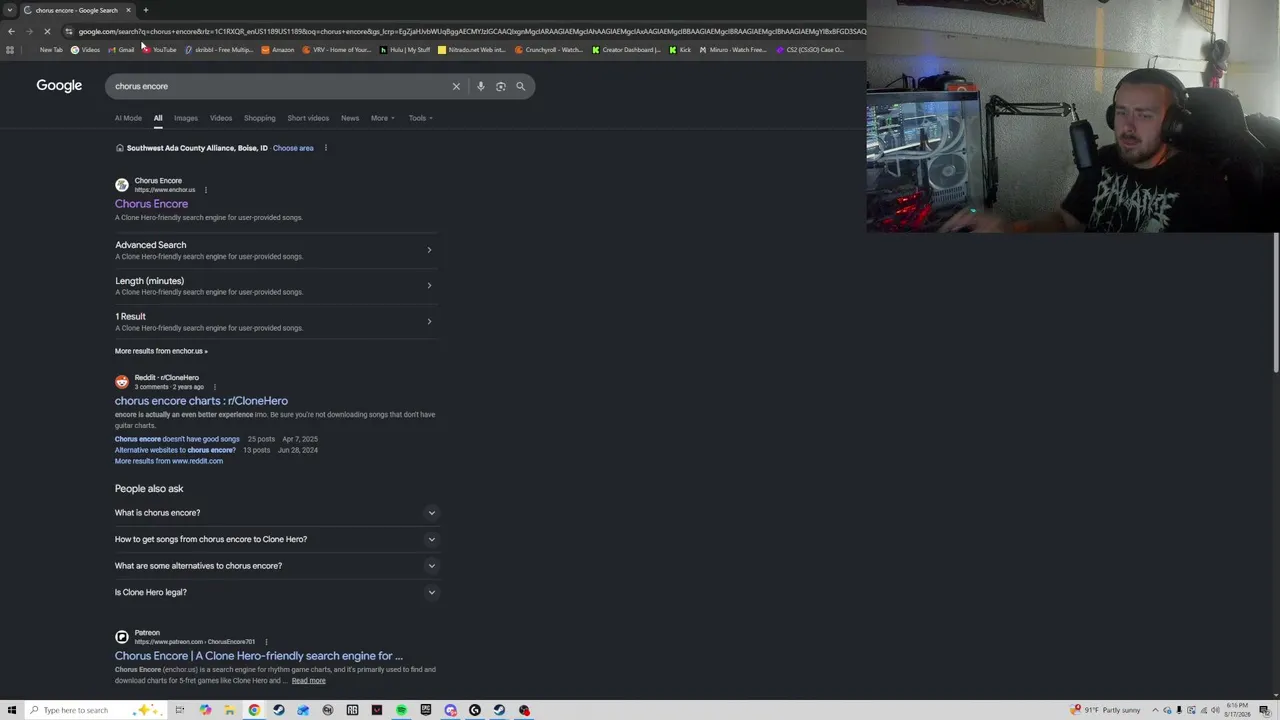Switch to the Videos tab
The height and width of the screenshot is (720, 1280).
(x=221, y=118)
